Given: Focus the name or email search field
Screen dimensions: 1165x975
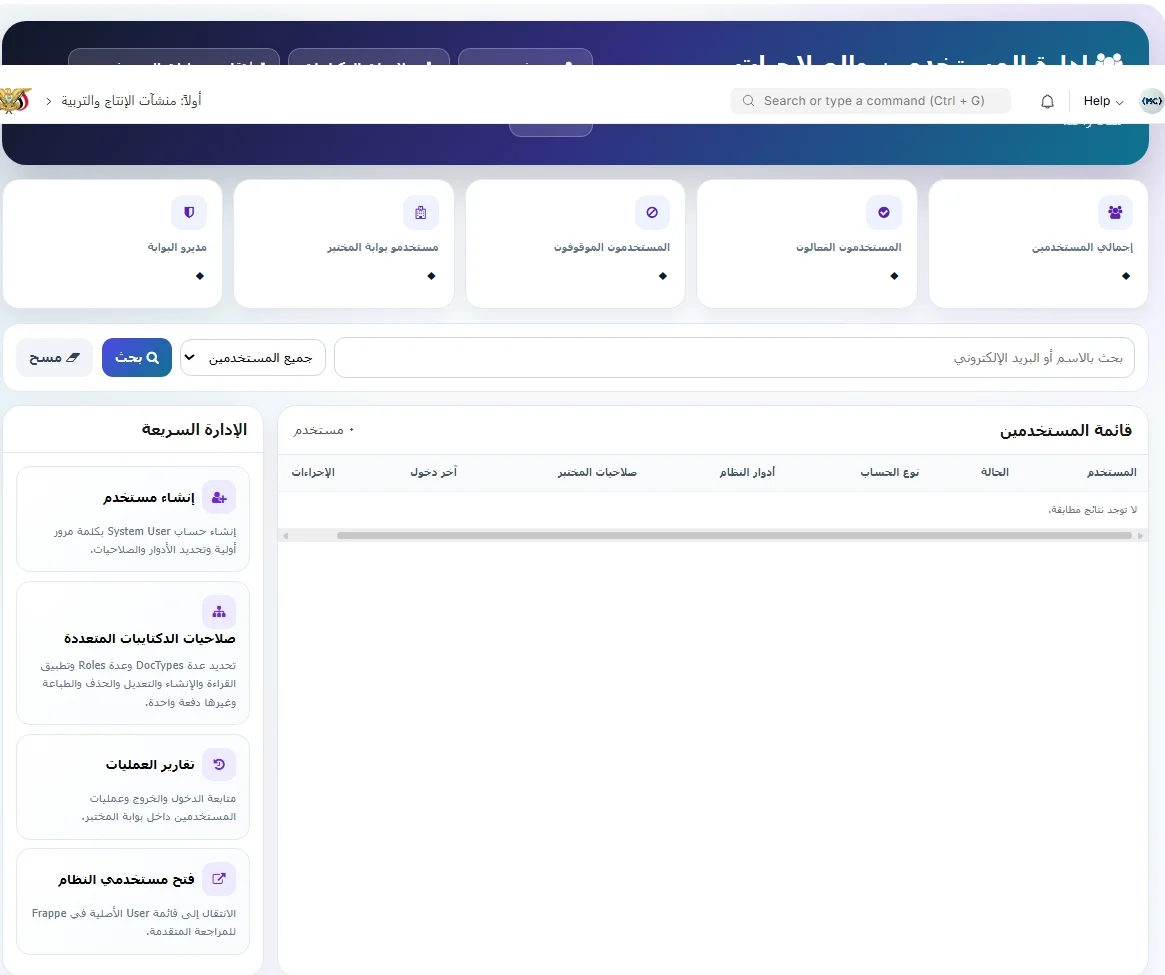Looking at the screenshot, I should pyautogui.click(x=734, y=357).
